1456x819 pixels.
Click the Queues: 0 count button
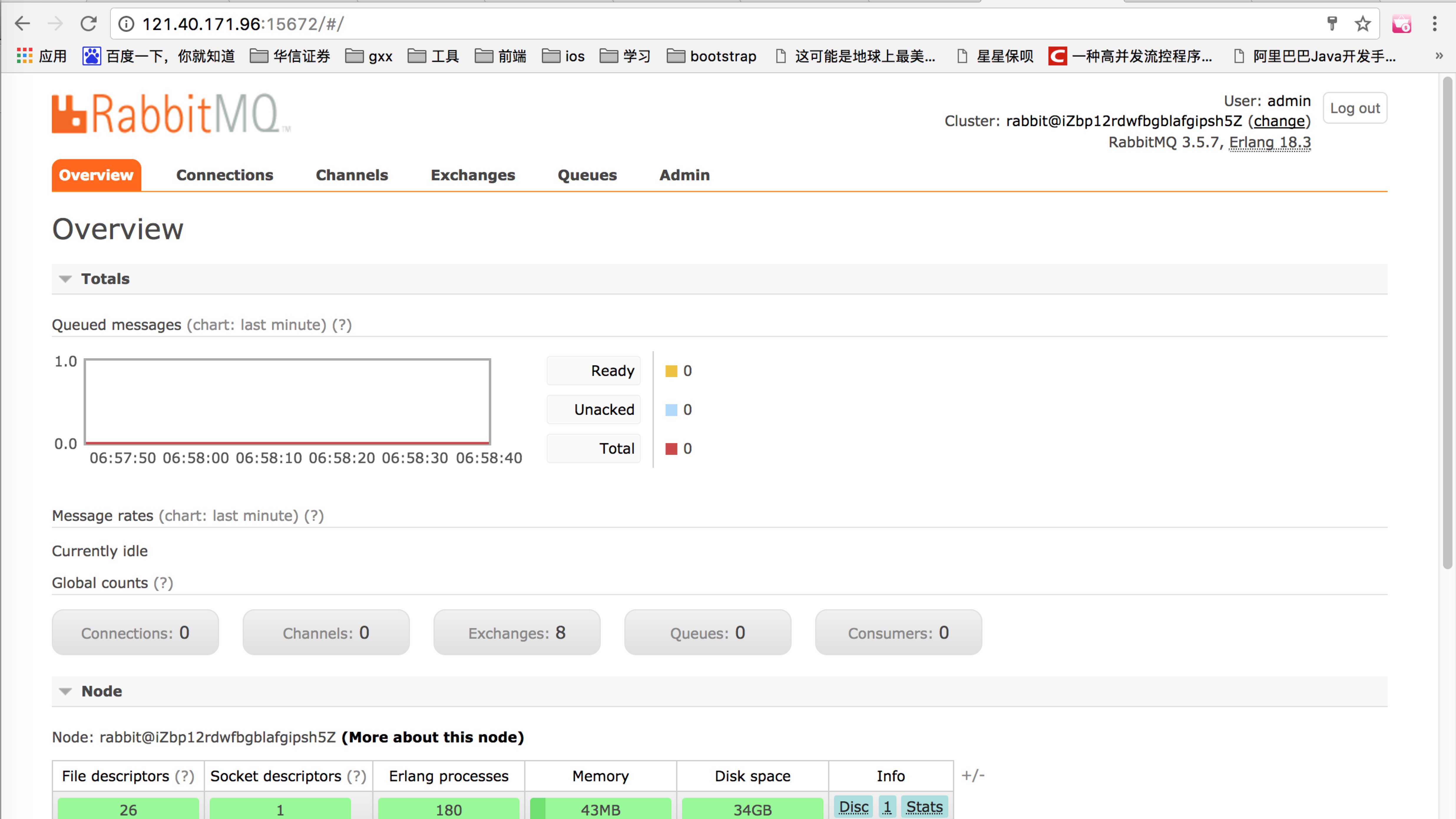[x=708, y=632]
